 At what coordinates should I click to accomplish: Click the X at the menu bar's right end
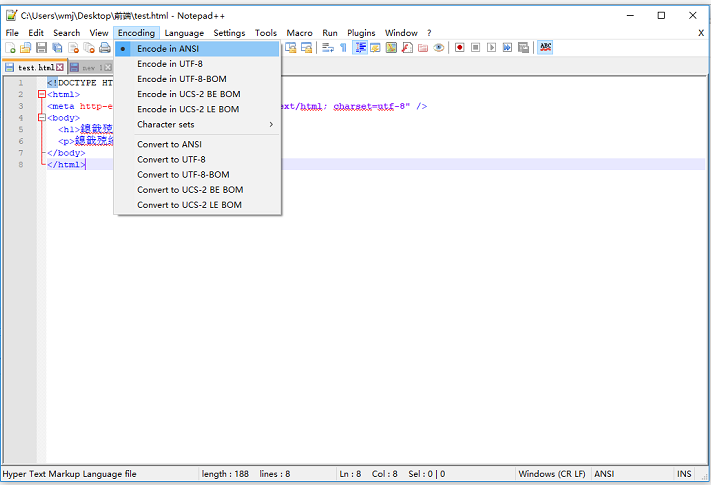(701, 33)
